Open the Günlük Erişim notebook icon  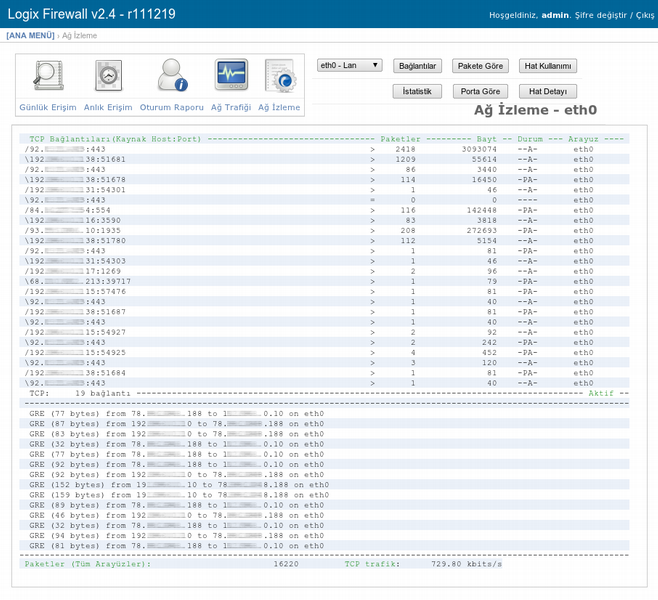(49, 76)
